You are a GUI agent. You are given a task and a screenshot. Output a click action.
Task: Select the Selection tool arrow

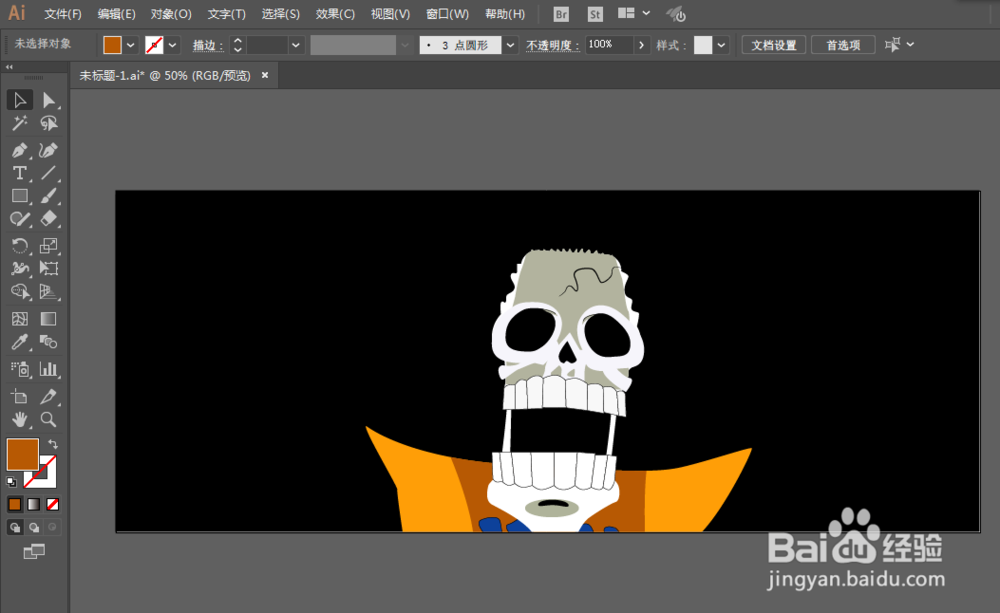pos(20,100)
